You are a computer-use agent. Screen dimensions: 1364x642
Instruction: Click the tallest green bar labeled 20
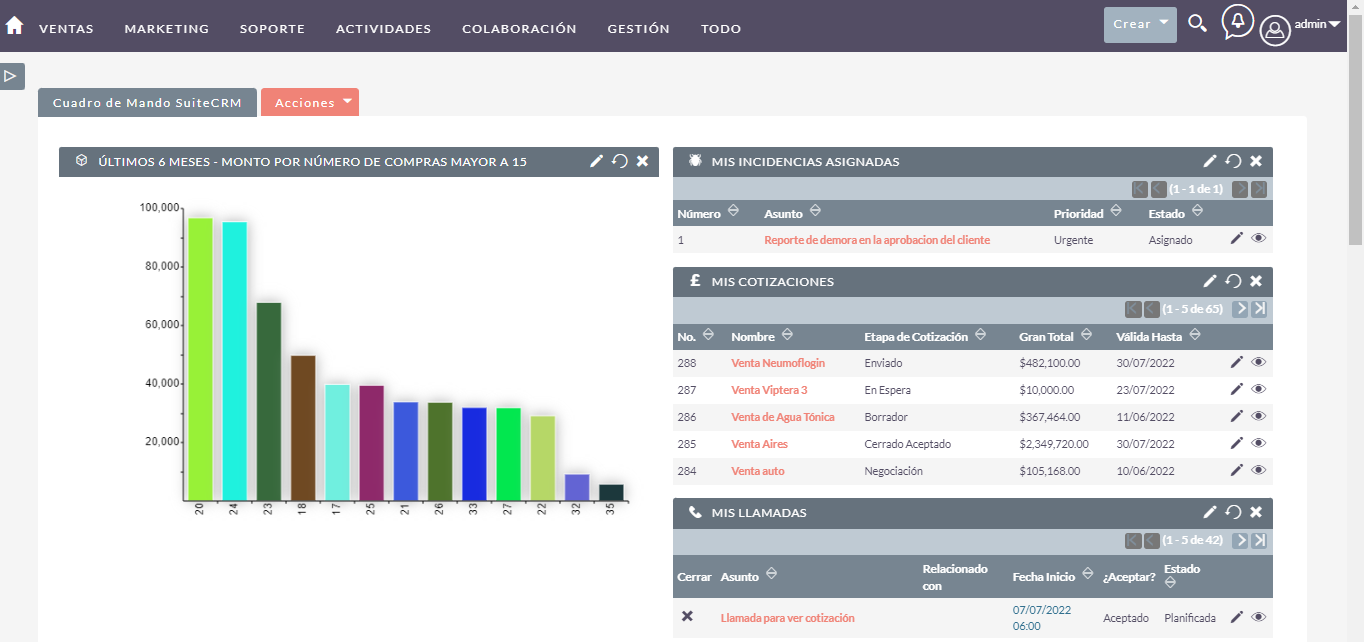click(200, 358)
